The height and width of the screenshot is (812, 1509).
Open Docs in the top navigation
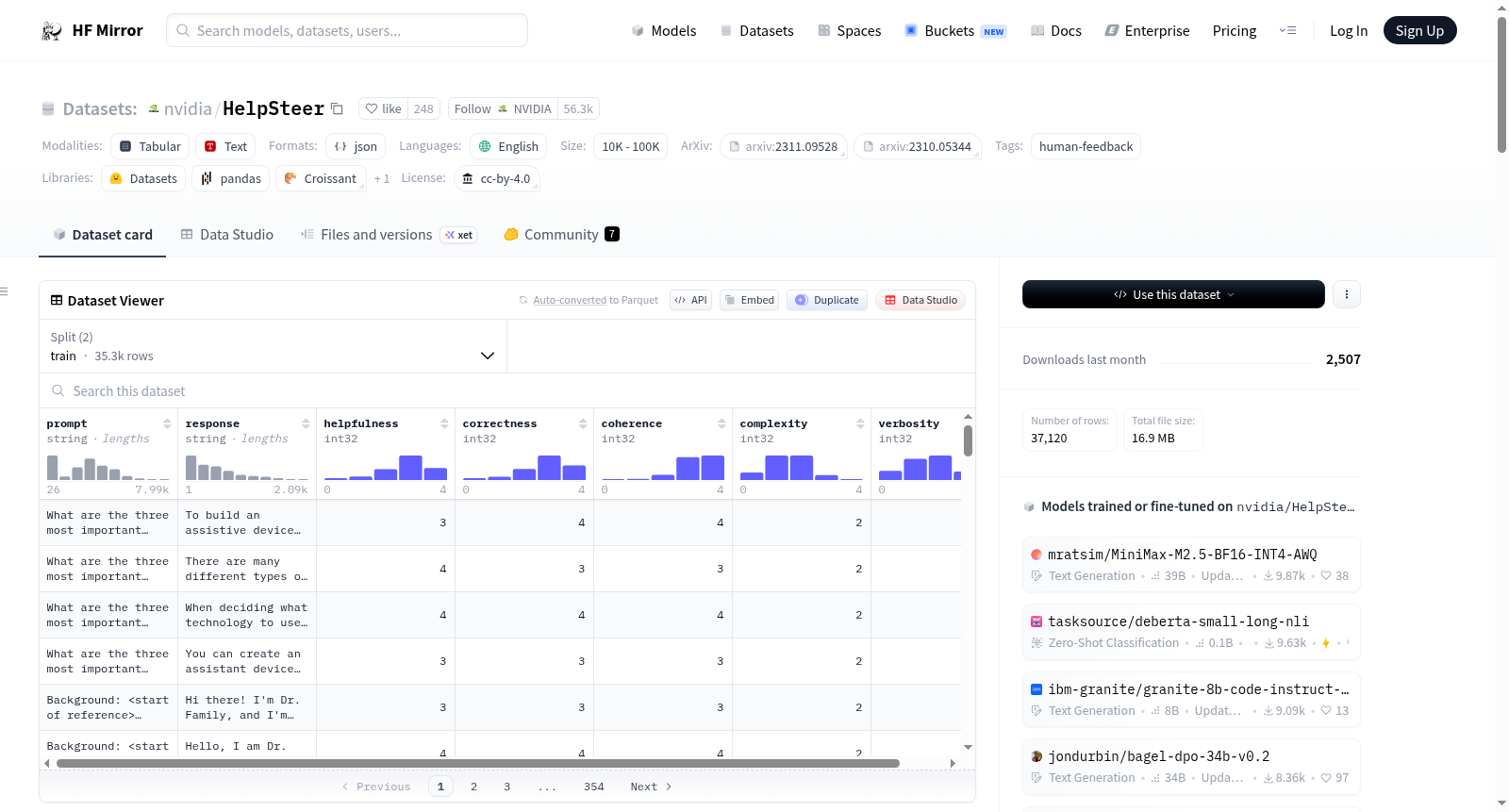(1056, 31)
